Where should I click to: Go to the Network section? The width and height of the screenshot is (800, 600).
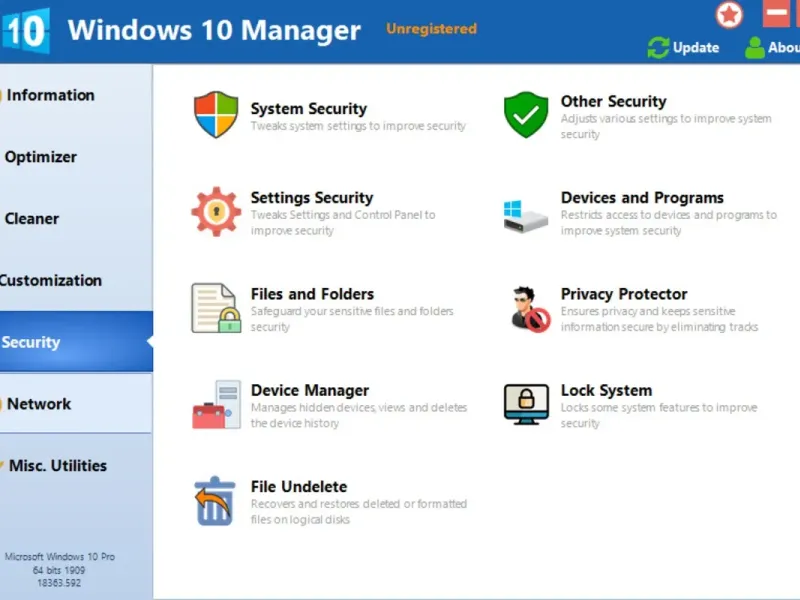click(x=39, y=404)
